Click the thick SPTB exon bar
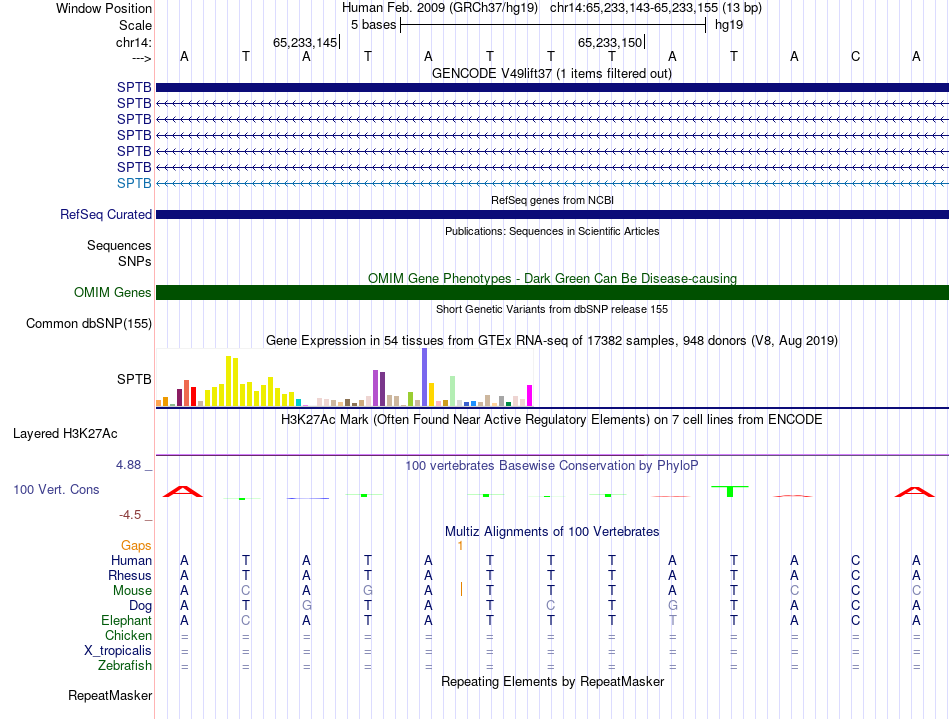 pos(552,87)
